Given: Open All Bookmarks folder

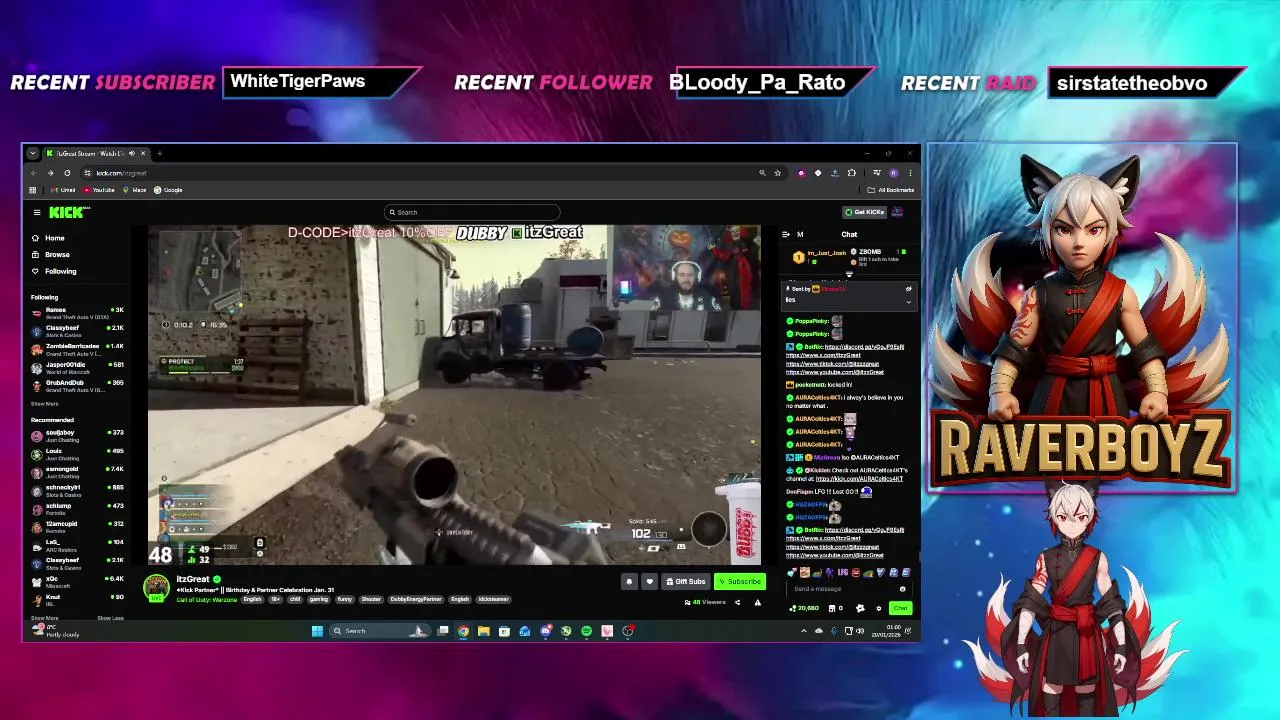Looking at the screenshot, I should click(891, 190).
